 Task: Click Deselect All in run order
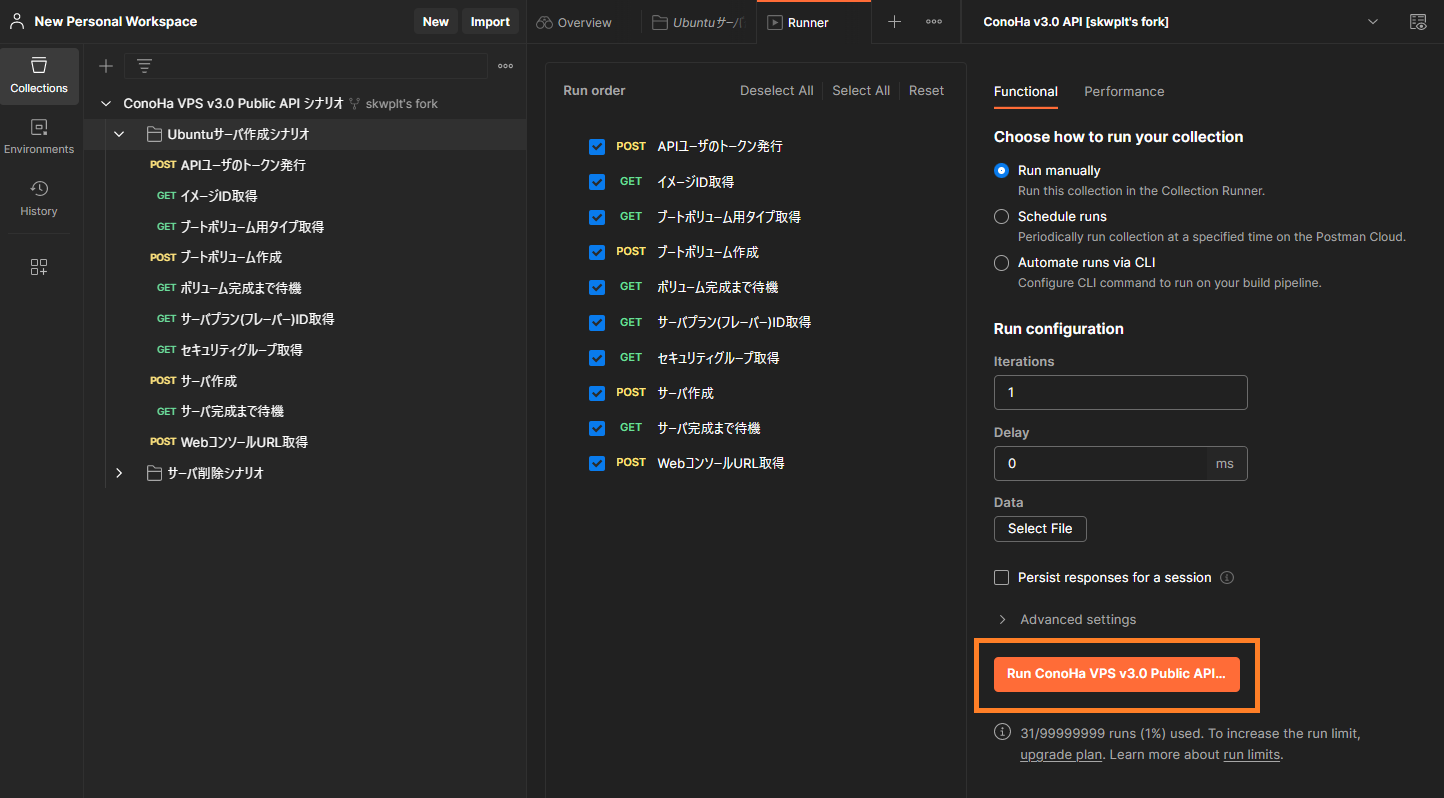776,91
